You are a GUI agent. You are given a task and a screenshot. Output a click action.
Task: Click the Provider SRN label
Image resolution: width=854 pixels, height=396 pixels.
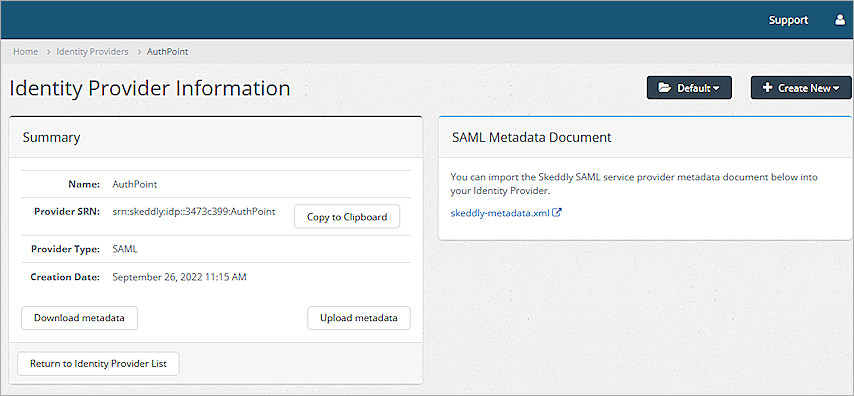(67, 211)
